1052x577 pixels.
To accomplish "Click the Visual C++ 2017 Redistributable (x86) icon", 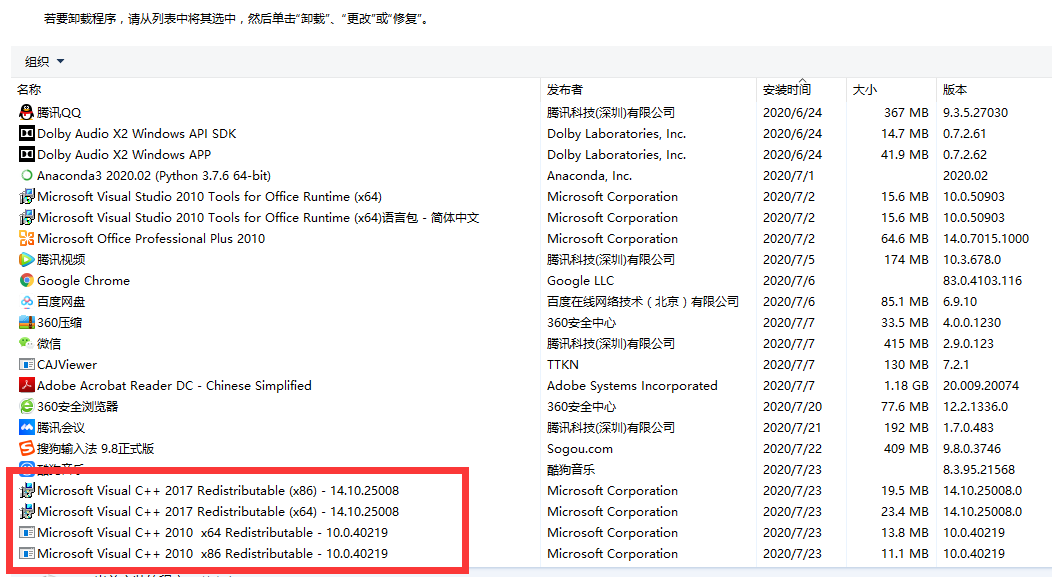I will click(x=27, y=490).
